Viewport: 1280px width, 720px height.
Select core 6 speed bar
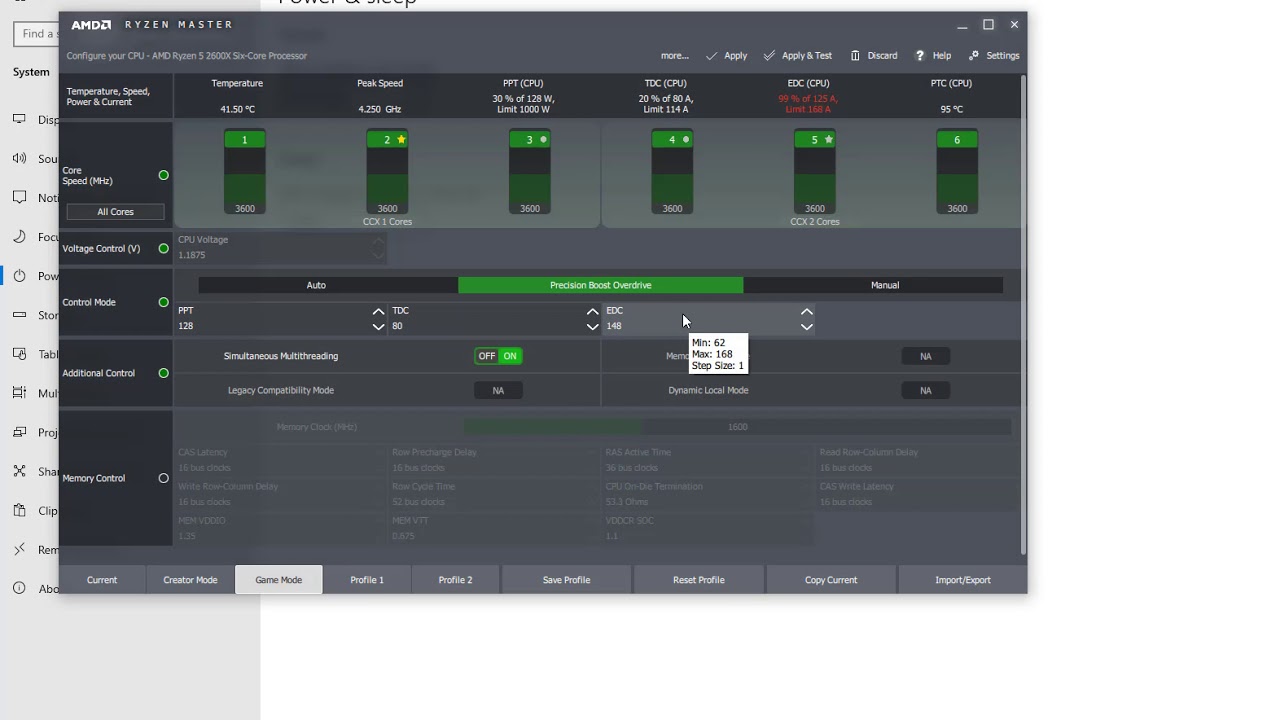[x=957, y=172]
